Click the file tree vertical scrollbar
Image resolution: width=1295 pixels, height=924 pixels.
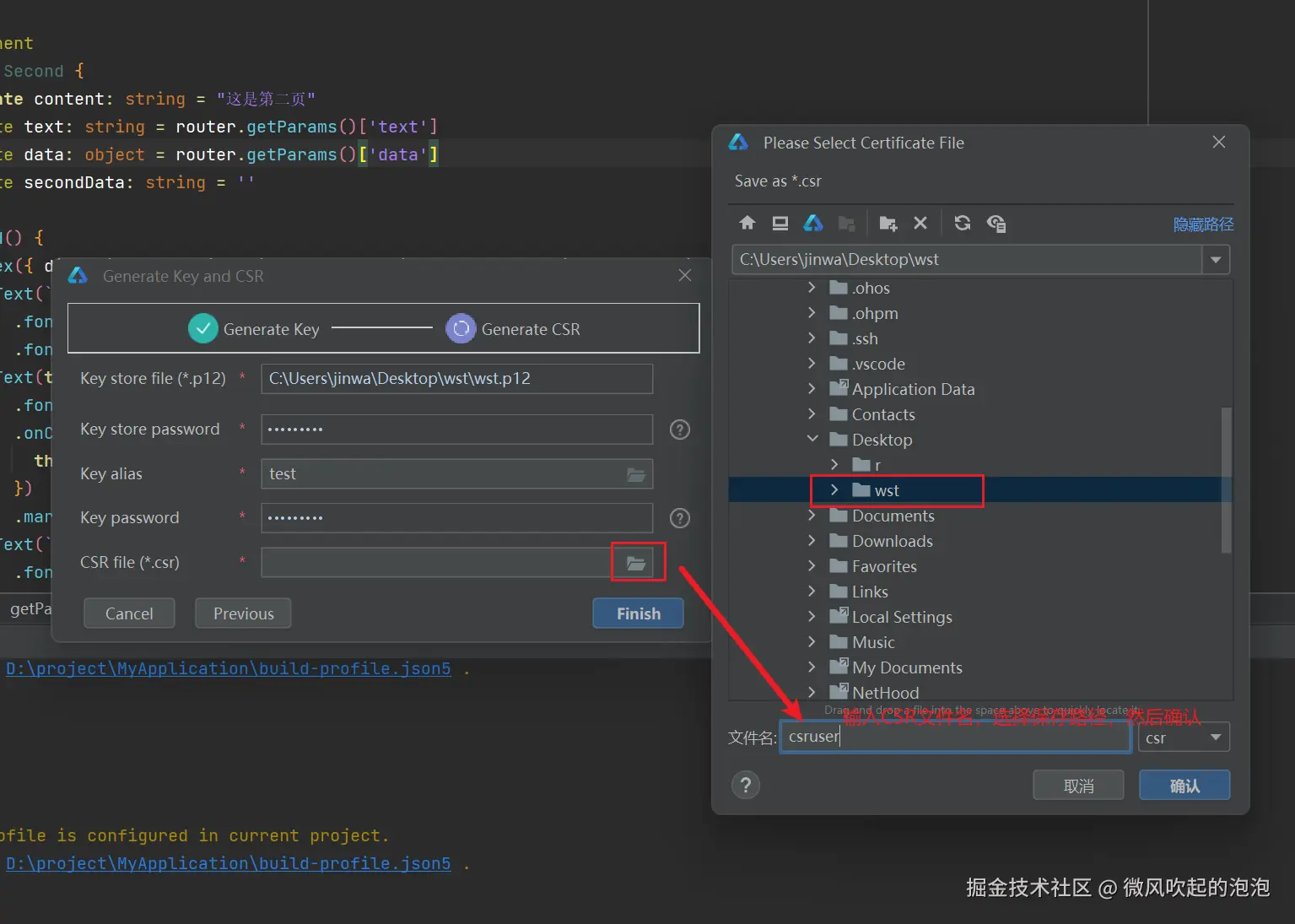(x=1227, y=480)
